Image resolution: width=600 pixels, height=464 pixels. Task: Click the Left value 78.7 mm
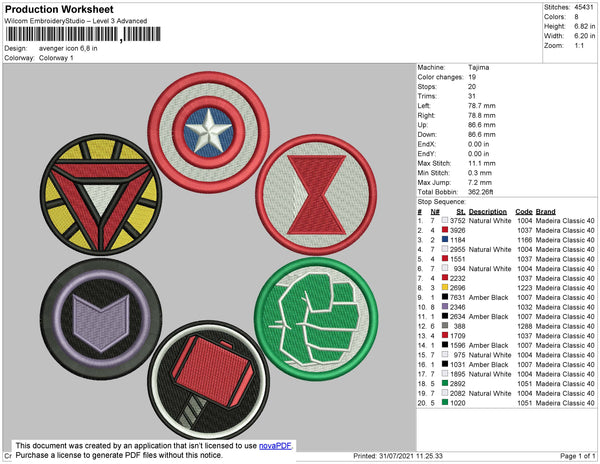[x=482, y=106]
